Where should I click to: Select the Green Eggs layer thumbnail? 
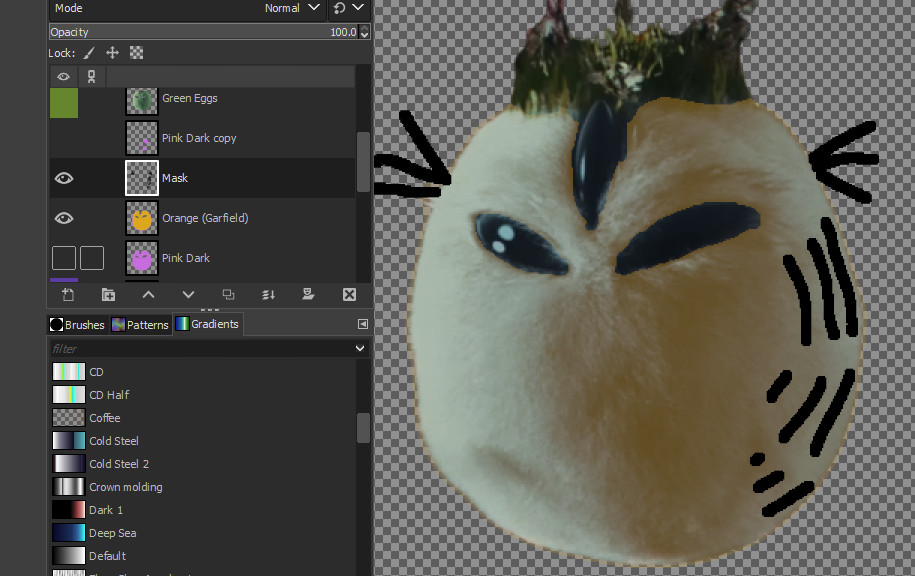point(142,100)
